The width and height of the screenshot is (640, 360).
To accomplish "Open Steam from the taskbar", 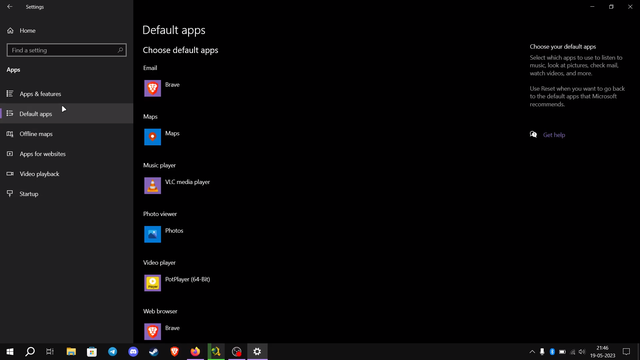I will pyautogui.click(x=154, y=351).
